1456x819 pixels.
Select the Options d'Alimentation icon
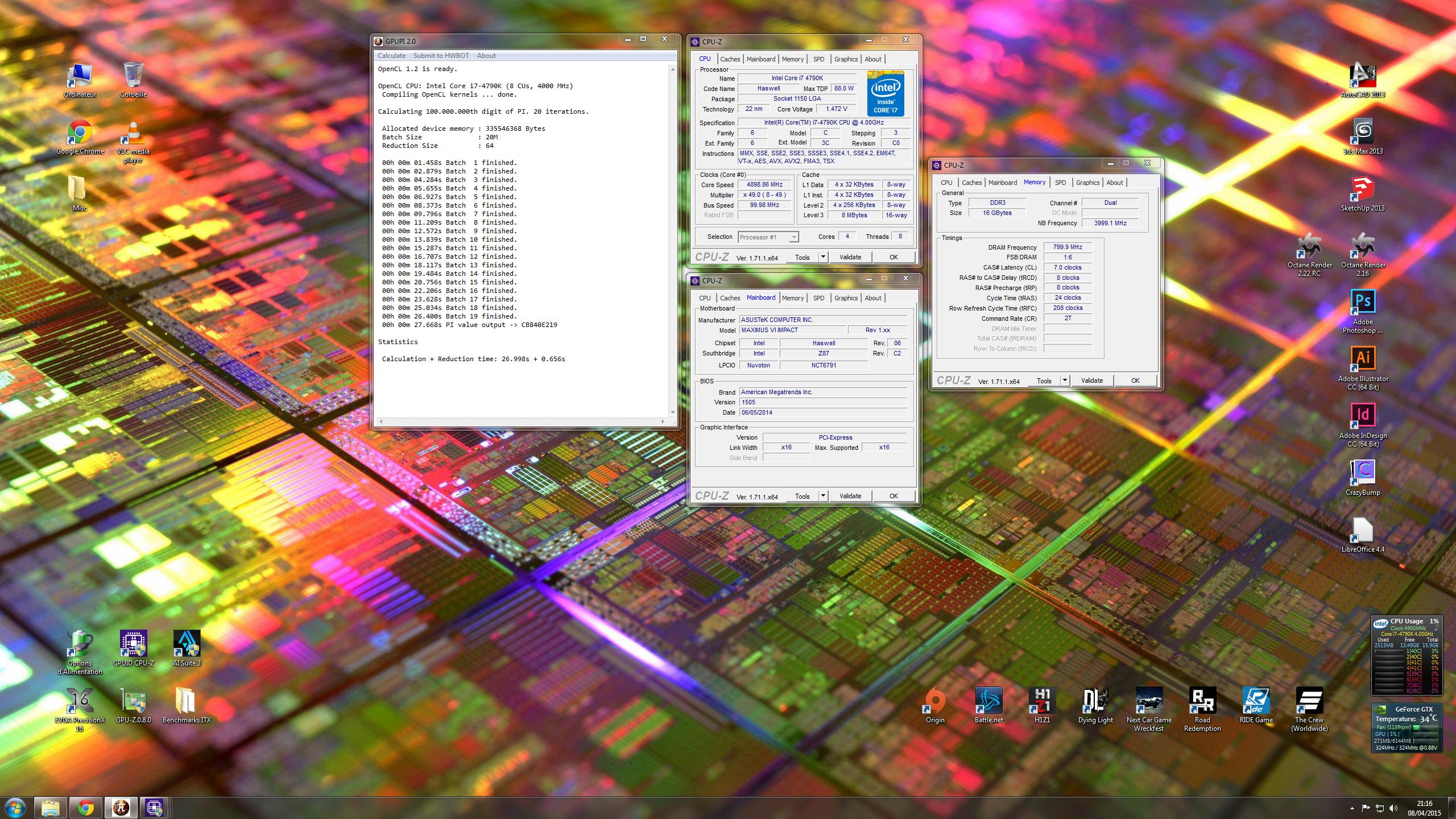click(x=80, y=653)
